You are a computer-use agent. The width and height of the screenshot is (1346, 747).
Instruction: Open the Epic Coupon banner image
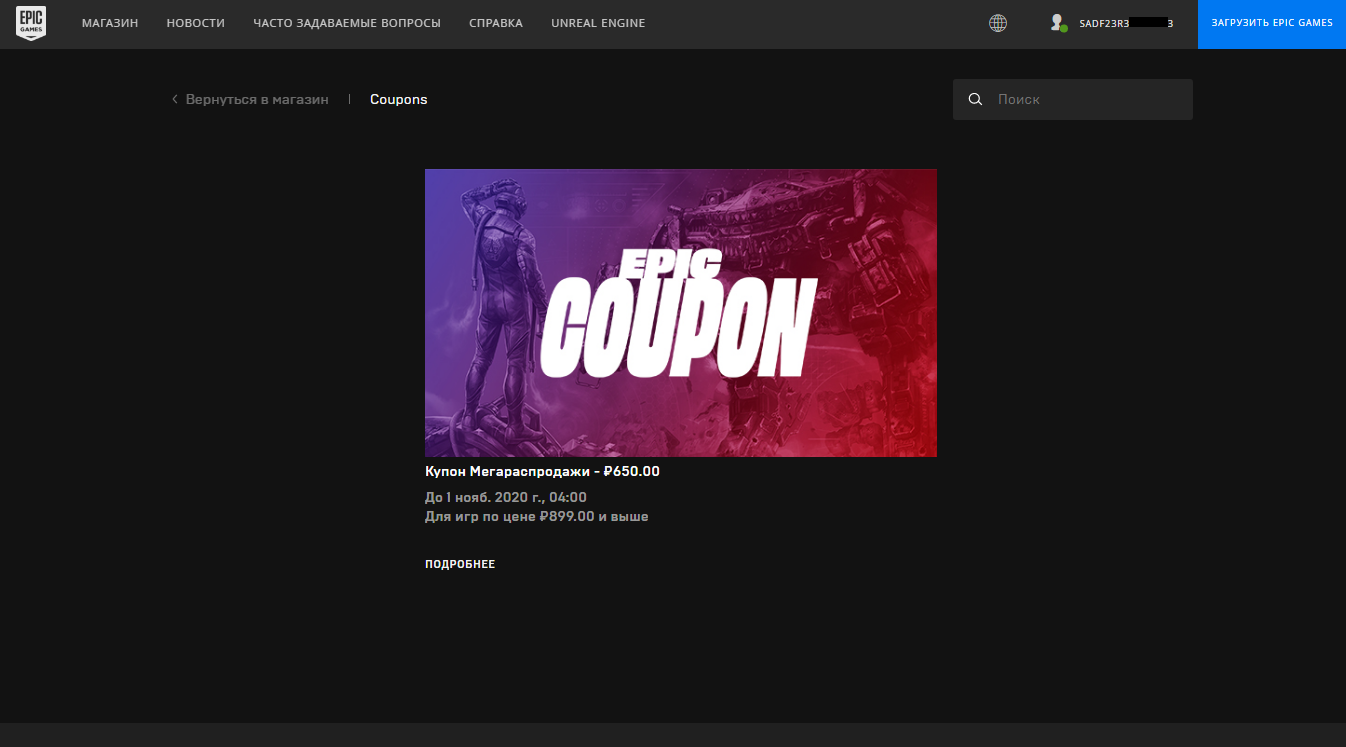click(x=680, y=312)
